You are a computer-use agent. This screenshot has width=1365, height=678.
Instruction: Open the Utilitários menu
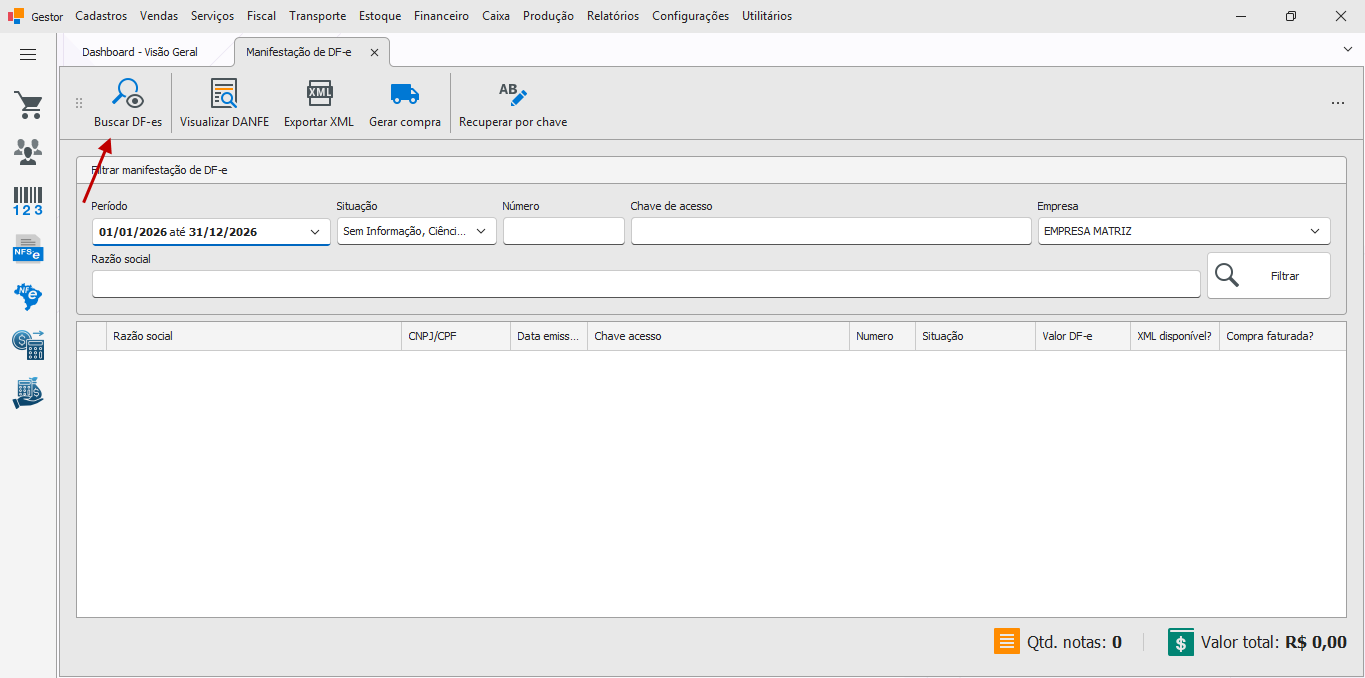tap(767, 16)
